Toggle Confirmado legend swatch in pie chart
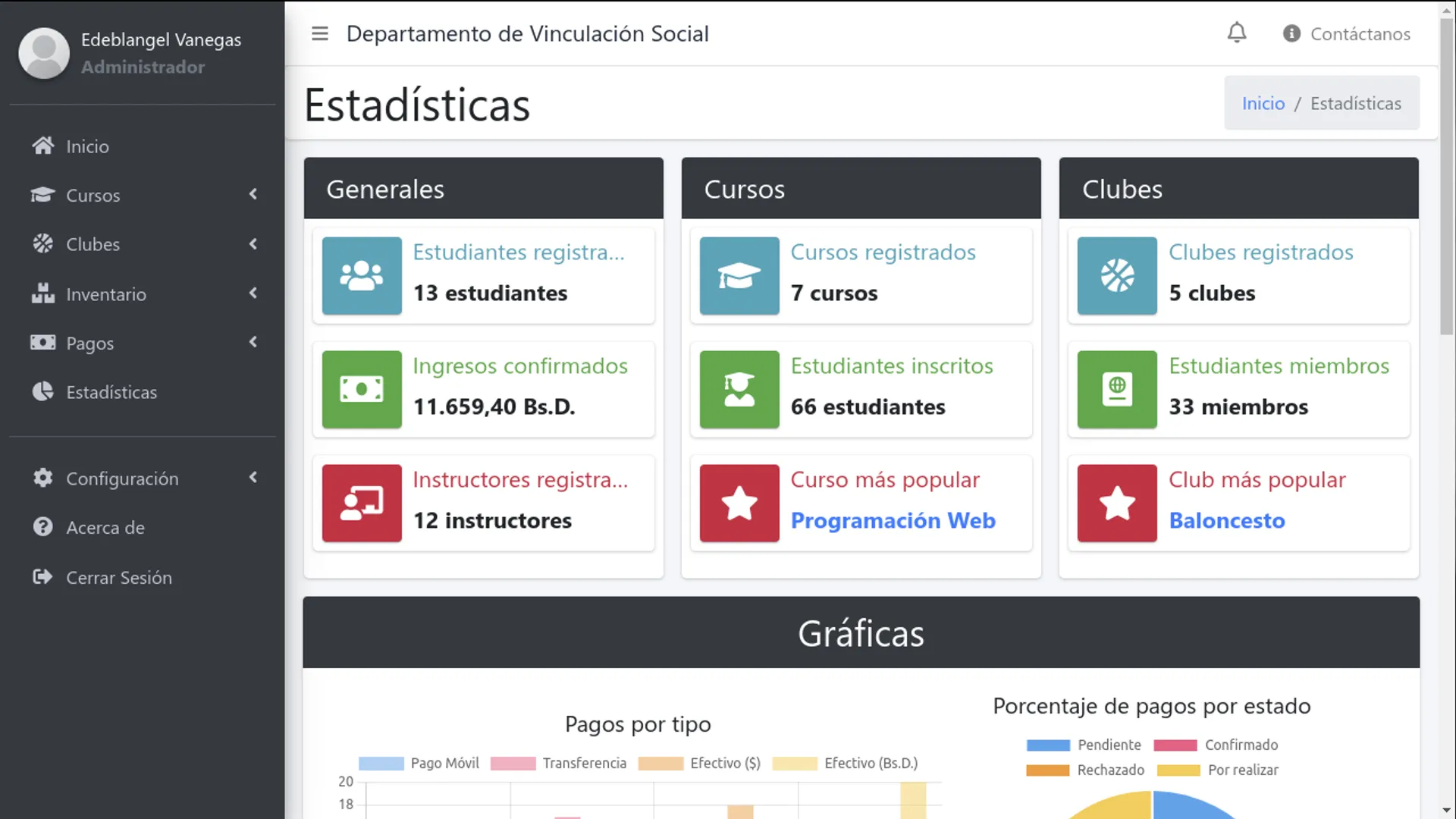Image resolution: width=1456 pixels, height=819 pixels. pyautogui.click(x=1175, y=745)
